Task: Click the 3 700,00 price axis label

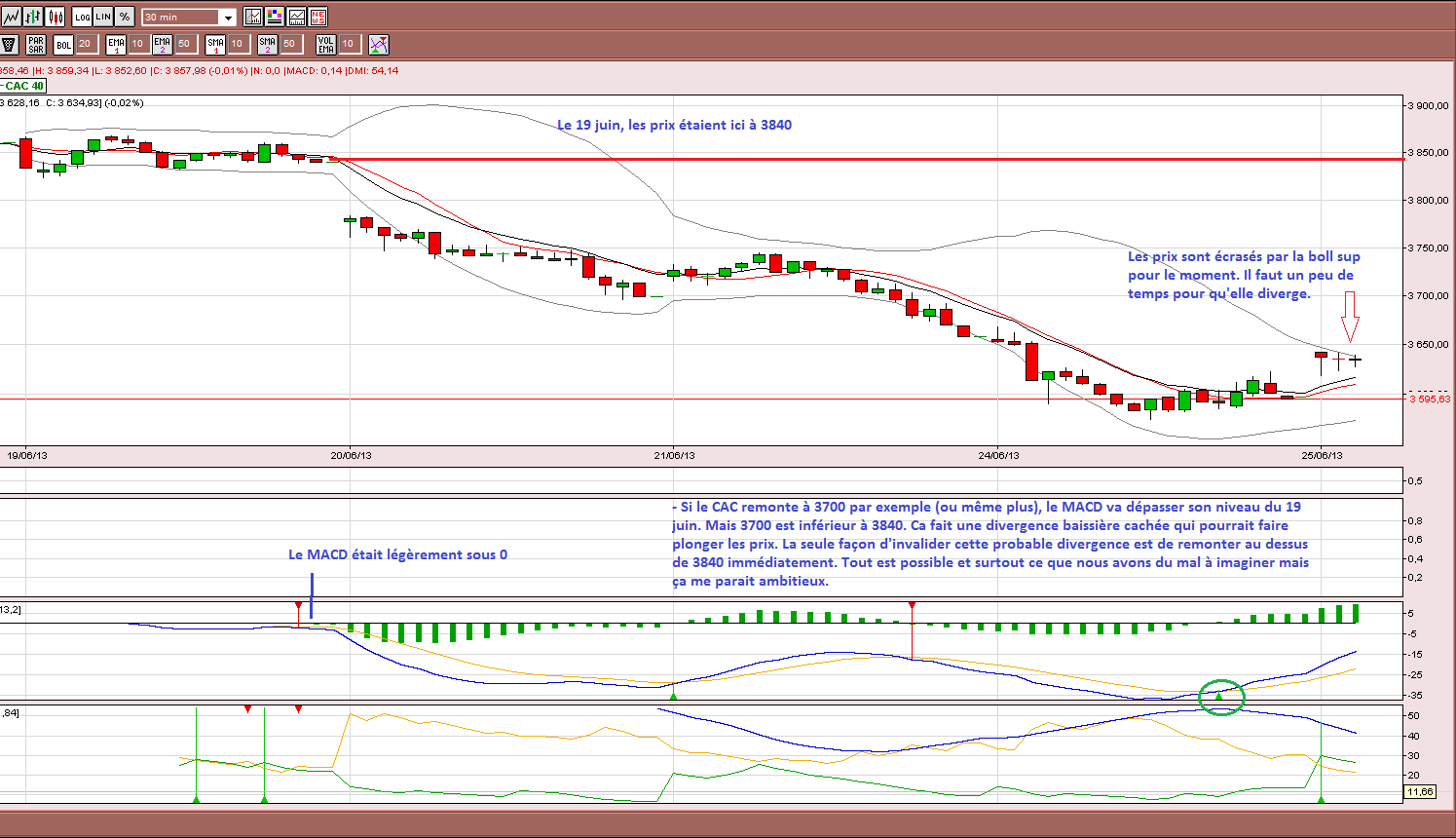Action: pyautogui.click(x=1429, y=295)
